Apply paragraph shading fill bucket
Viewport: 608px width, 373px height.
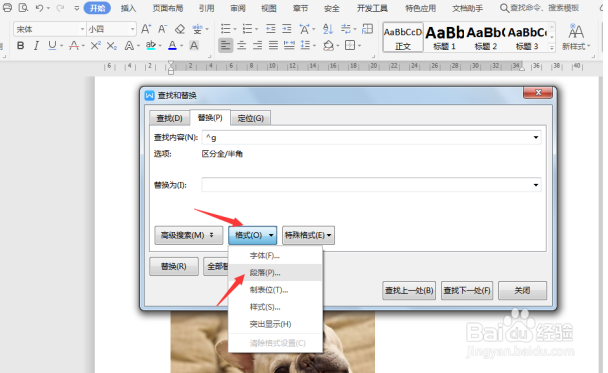328,46
